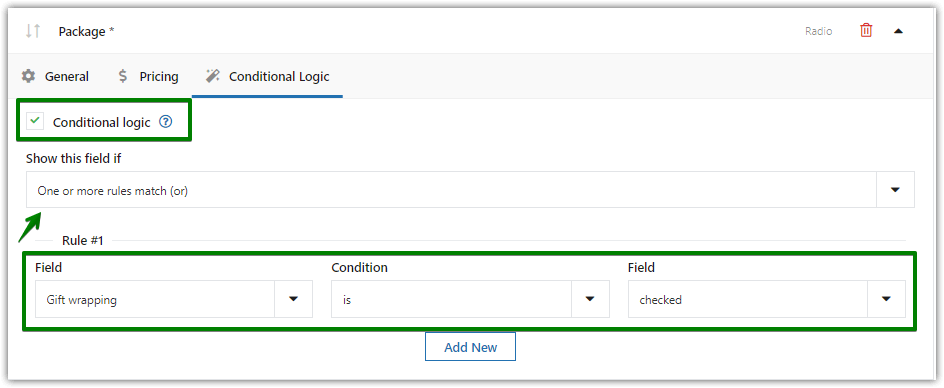Click the Package field title
944x388 pixels.
(x=86, y=31)
